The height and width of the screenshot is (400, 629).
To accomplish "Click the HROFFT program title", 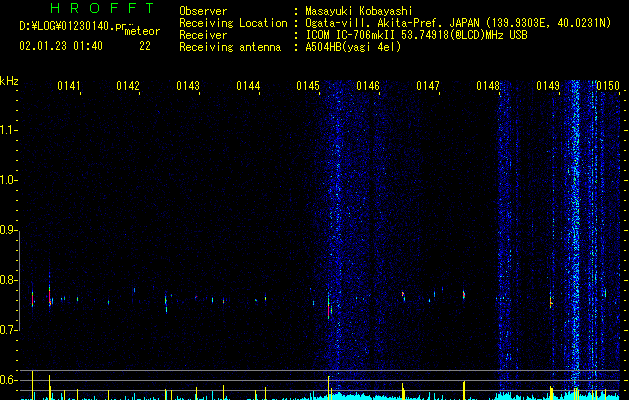I will coord(103,8).
